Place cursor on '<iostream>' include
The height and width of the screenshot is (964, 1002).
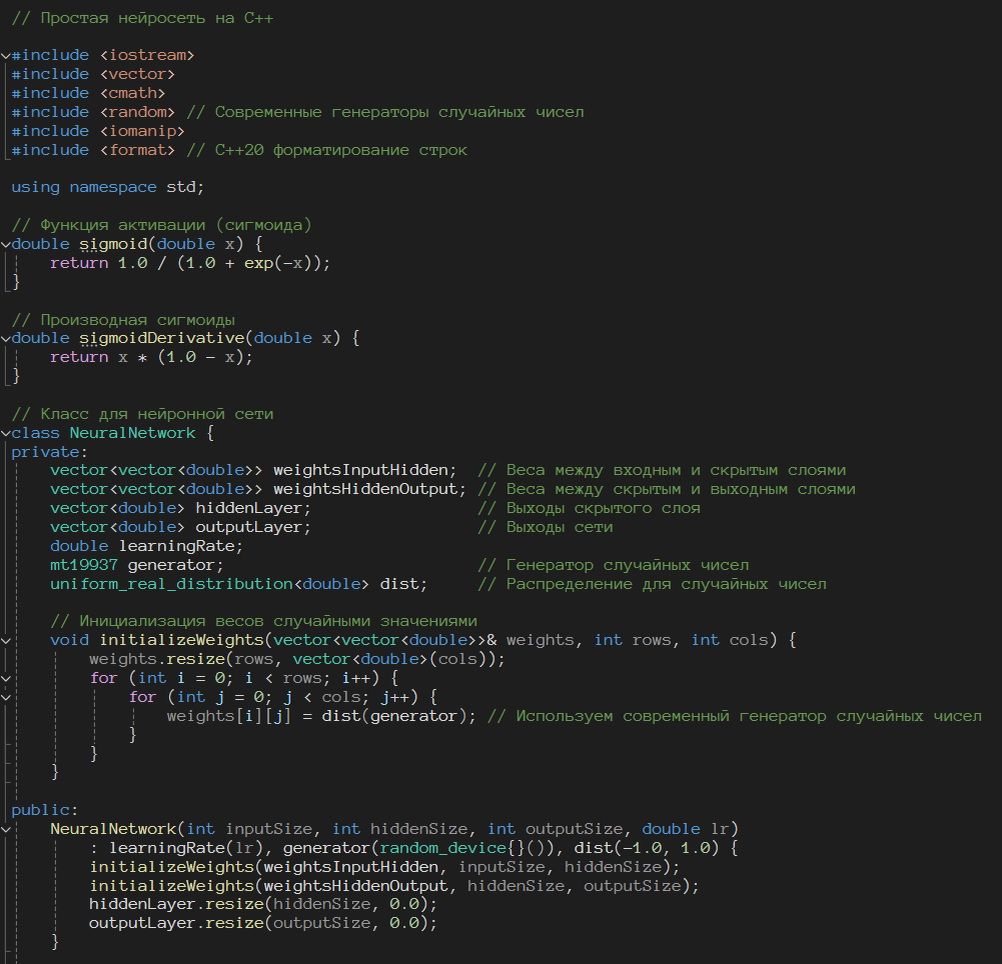pos(147,56)
